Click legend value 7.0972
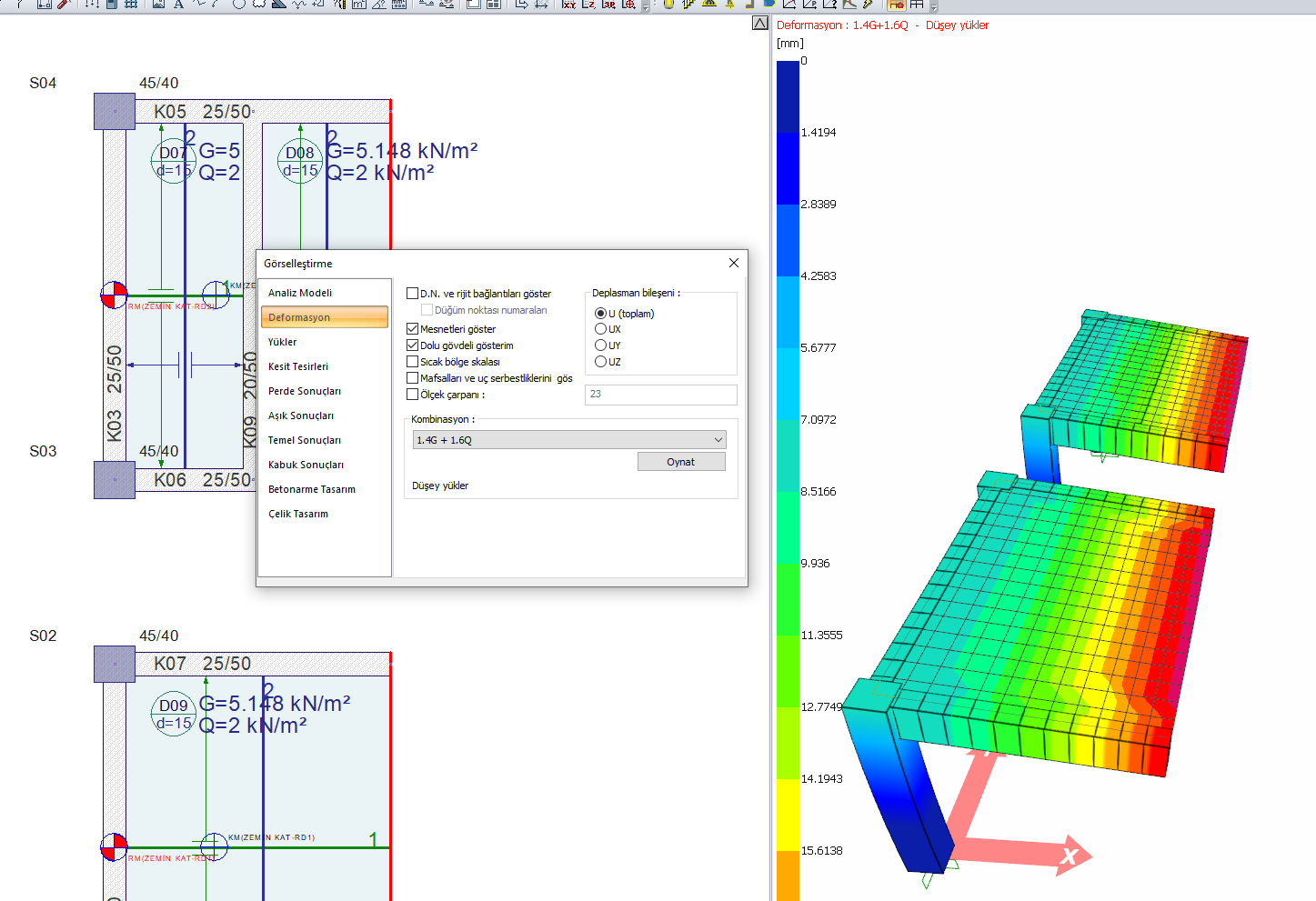1316x901 pixels. [819, 419]
